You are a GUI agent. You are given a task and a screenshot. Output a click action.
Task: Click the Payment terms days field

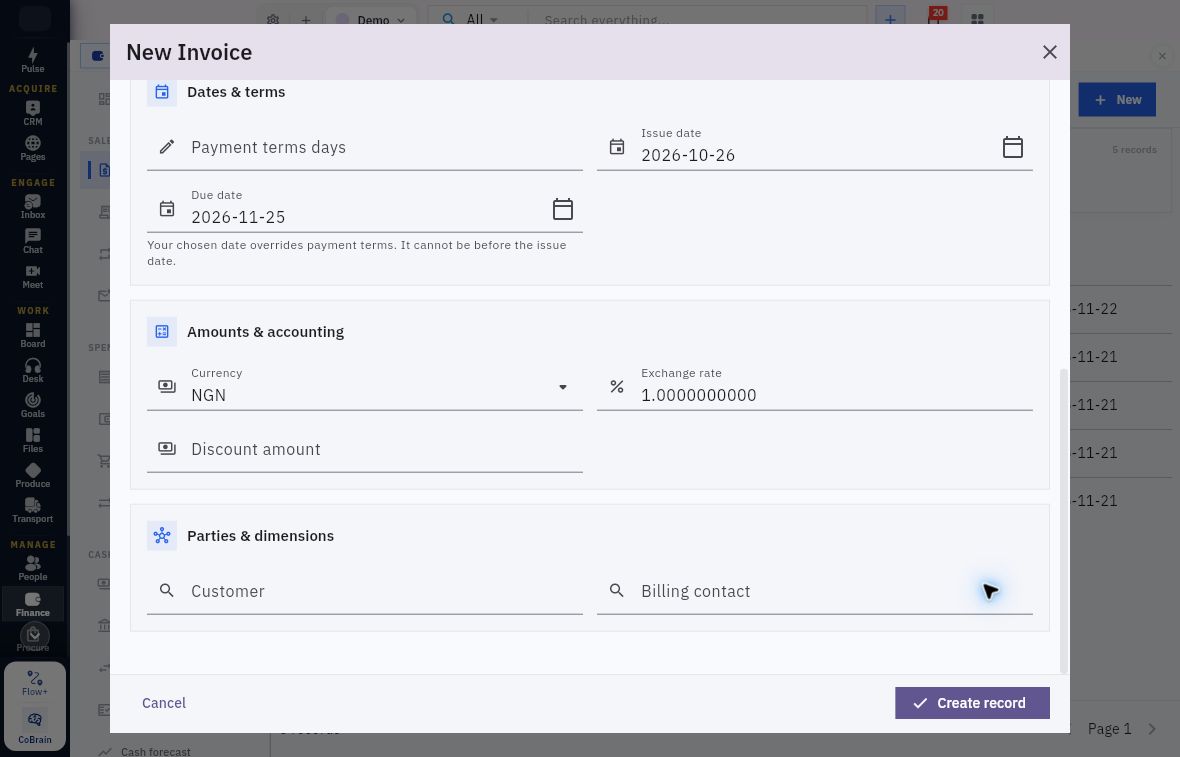pyautogui.click(x=364, y=147)
